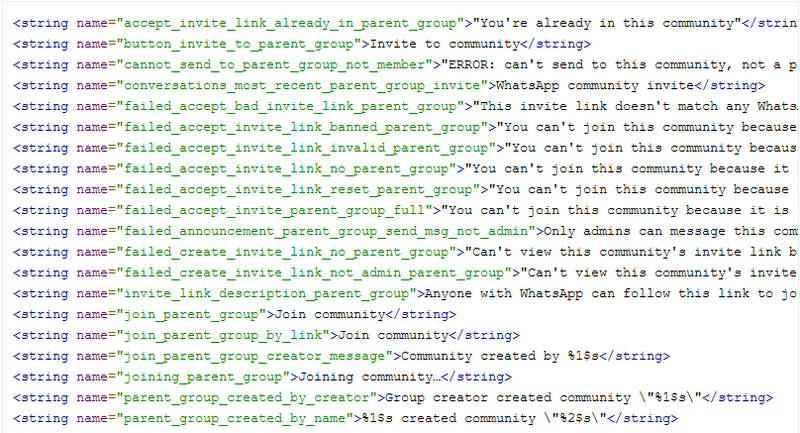Click the parent_group_created_by_creator attribute

[246, 398]
